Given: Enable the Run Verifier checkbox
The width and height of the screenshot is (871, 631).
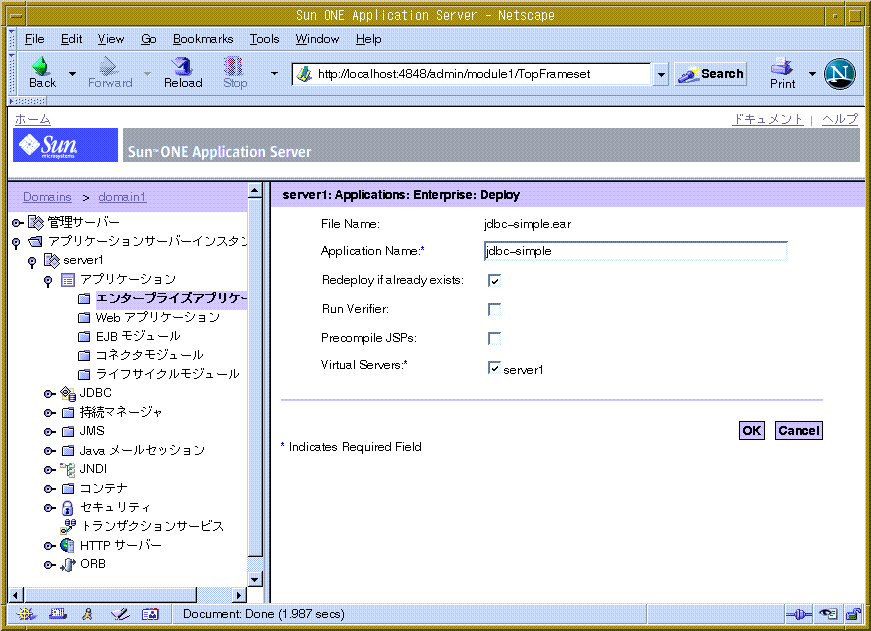Looking at the screenshot, I should (x=494, y=309).
